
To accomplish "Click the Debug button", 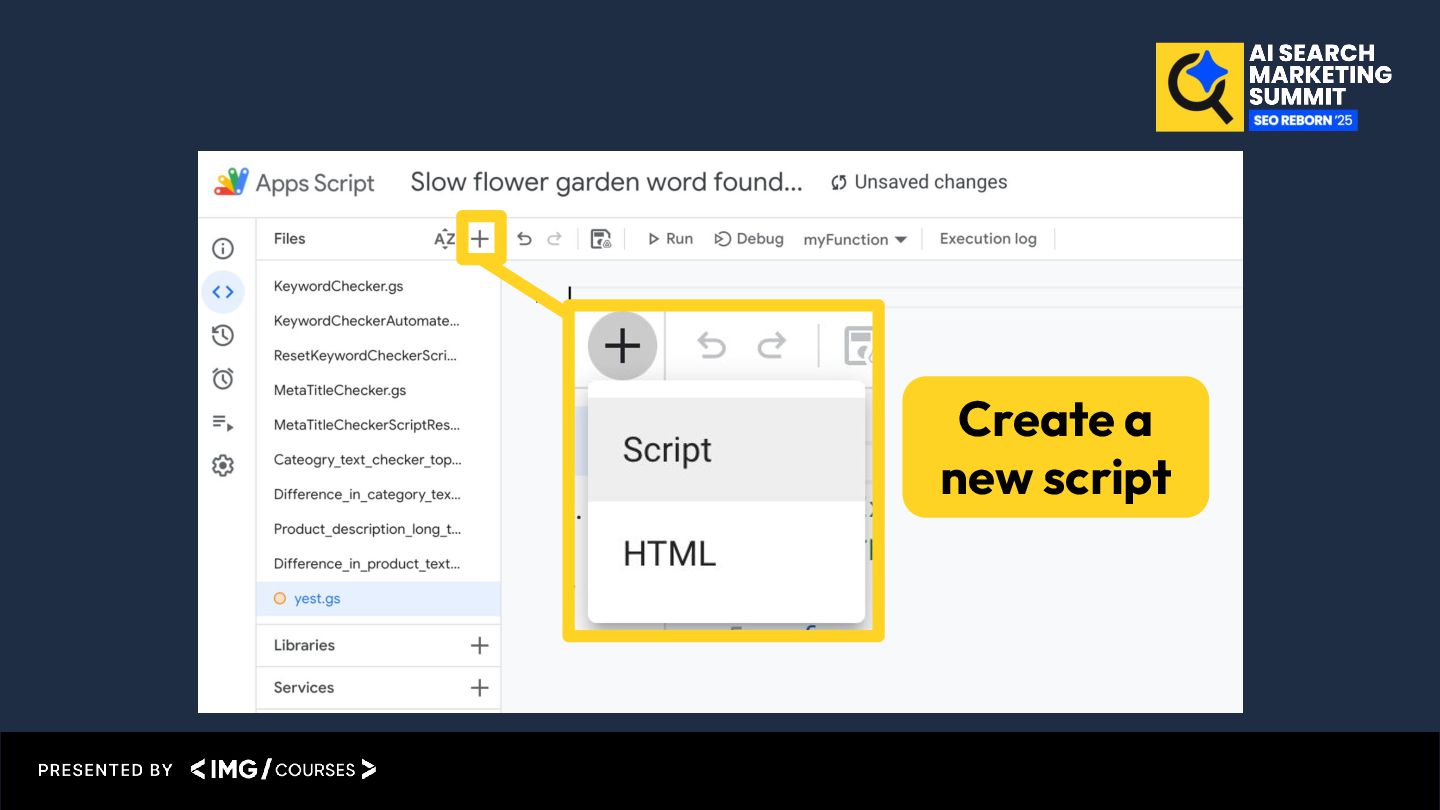I will [749, 239].
